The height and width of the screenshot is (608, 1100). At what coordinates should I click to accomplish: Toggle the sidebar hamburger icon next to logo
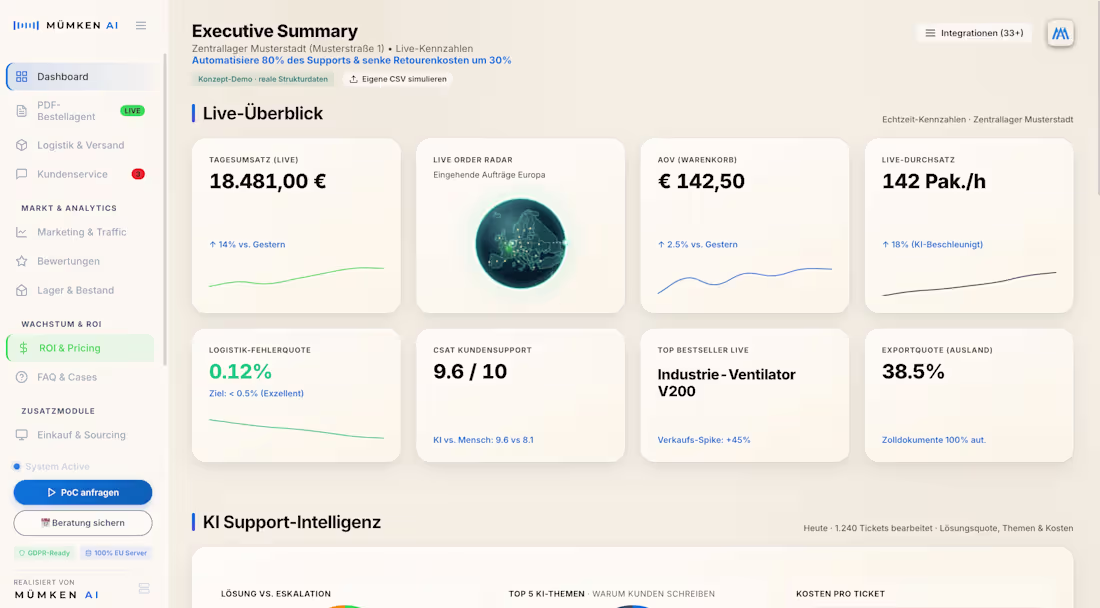coord(141,25)
